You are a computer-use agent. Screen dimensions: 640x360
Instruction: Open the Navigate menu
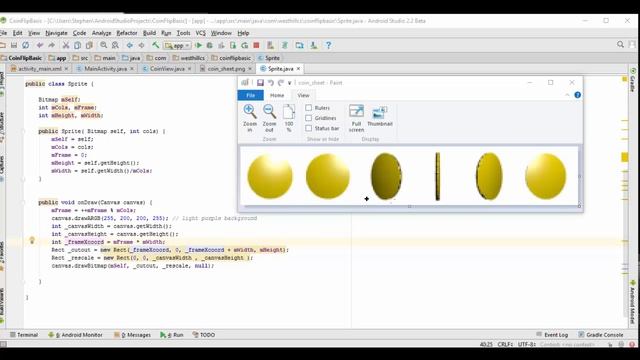[x=56, y=33]
